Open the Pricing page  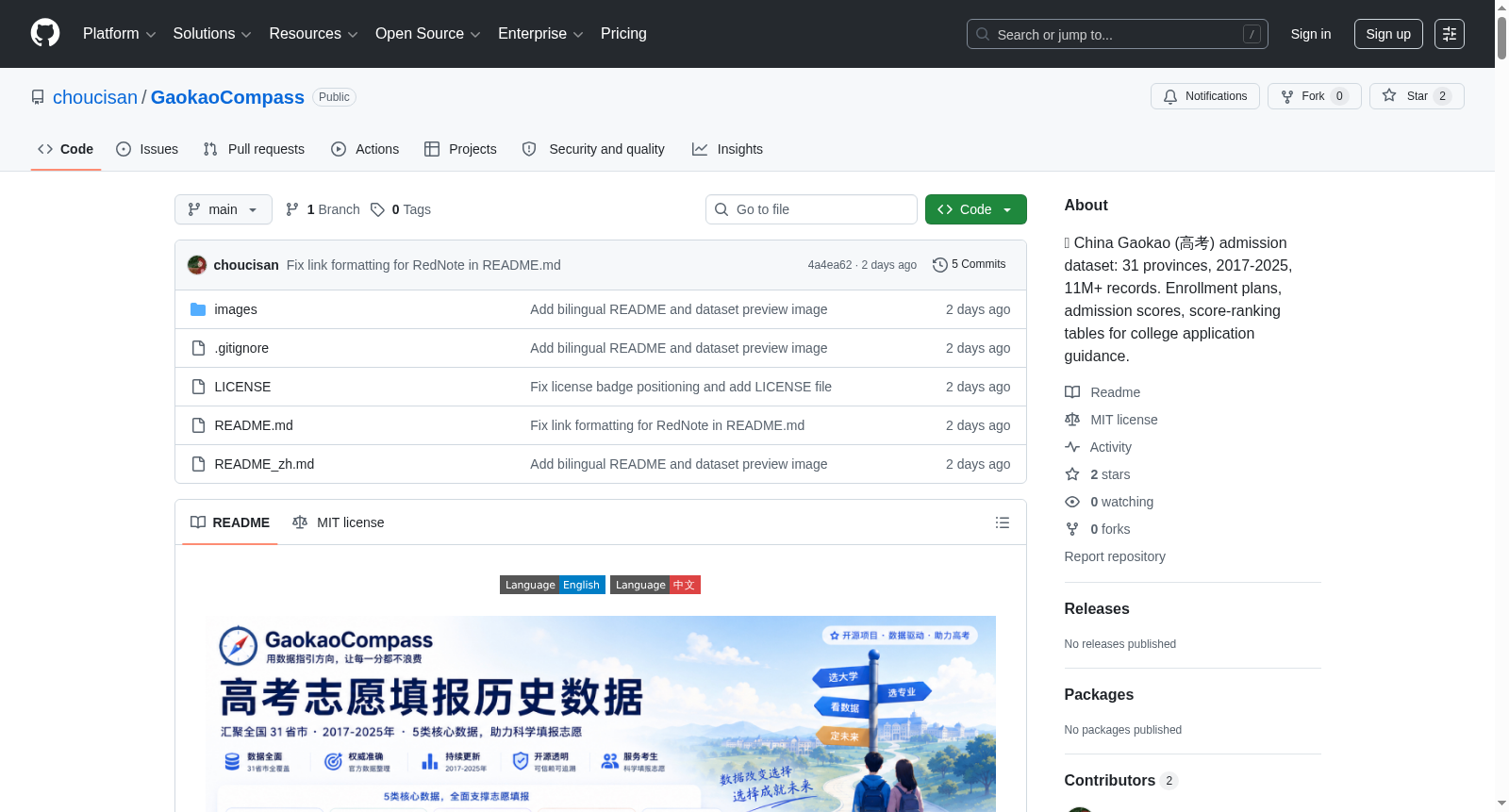pyautogui.click(x=623, y=34)
